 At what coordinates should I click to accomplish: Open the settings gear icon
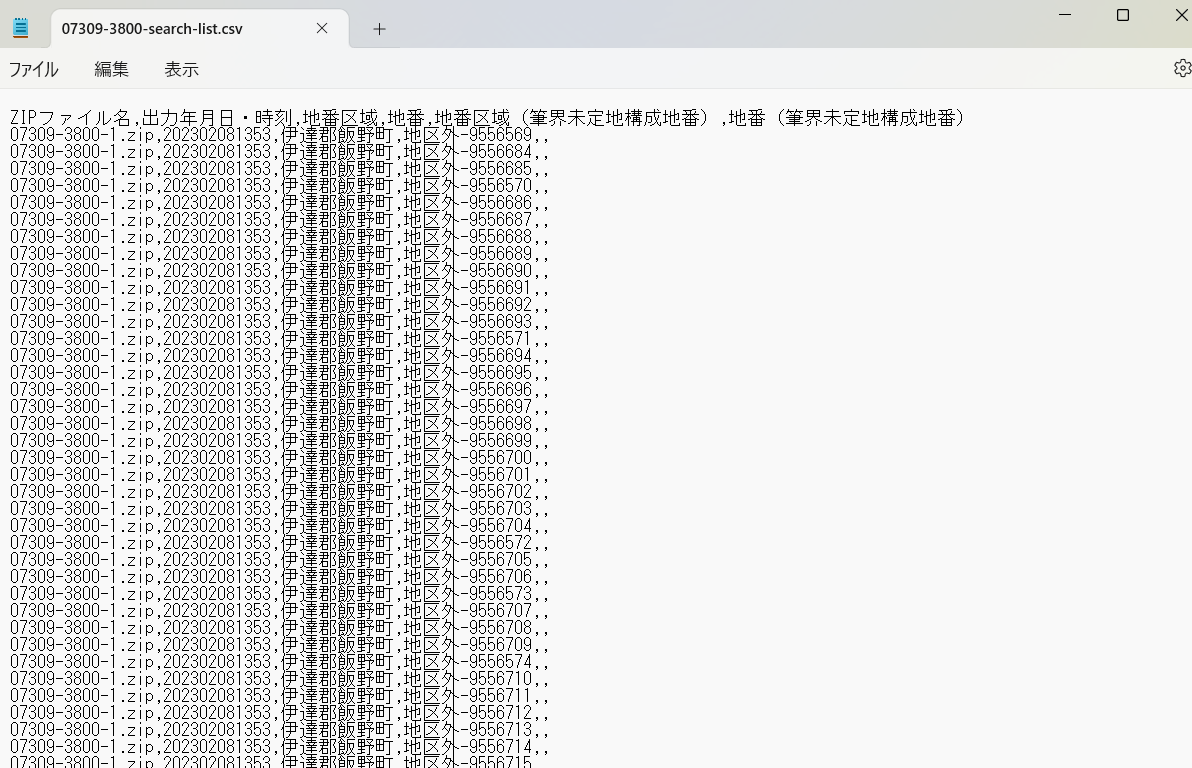[x=1182, y=68]
